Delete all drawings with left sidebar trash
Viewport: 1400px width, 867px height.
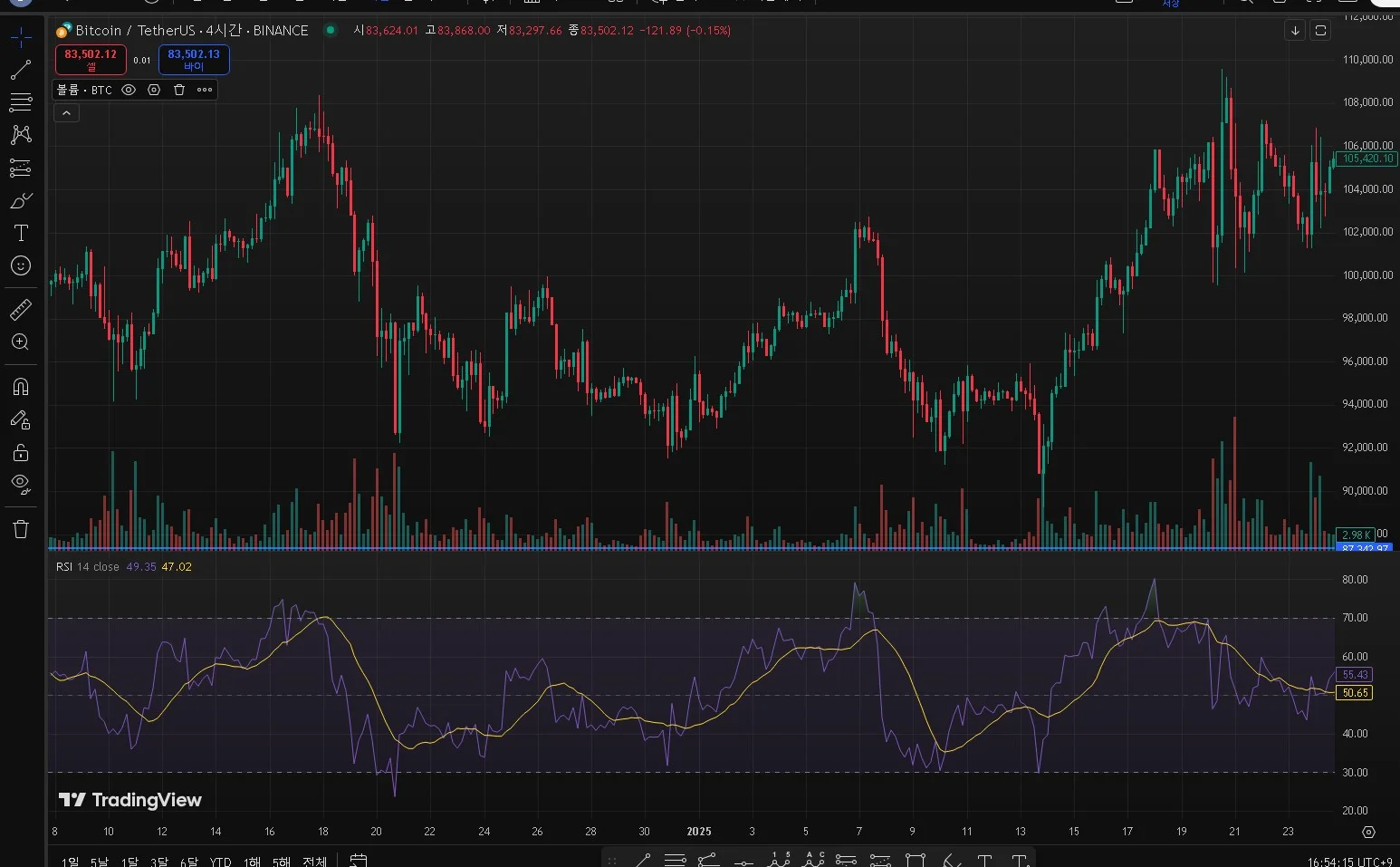[21, 529]
